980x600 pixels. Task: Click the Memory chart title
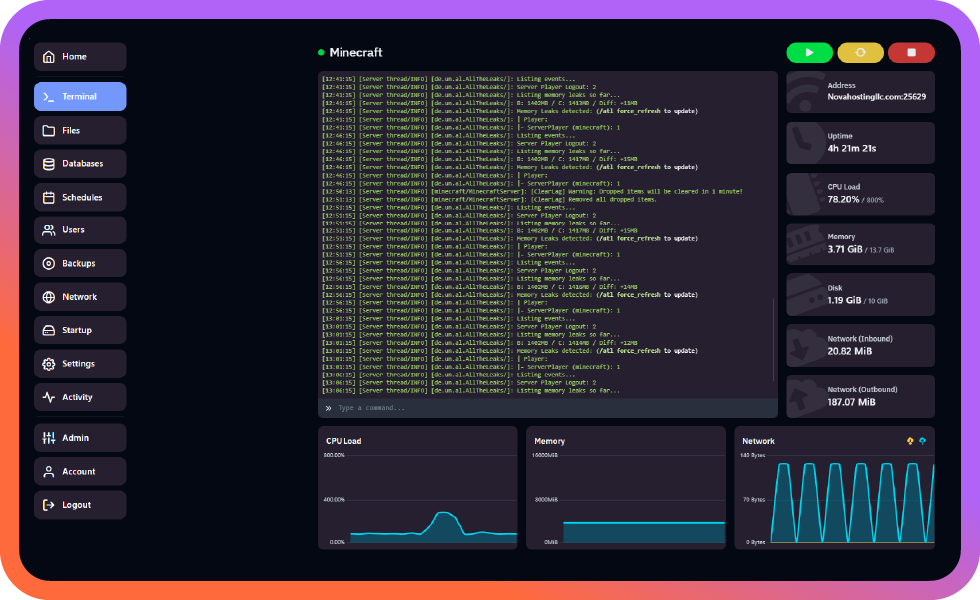(549, 441)
